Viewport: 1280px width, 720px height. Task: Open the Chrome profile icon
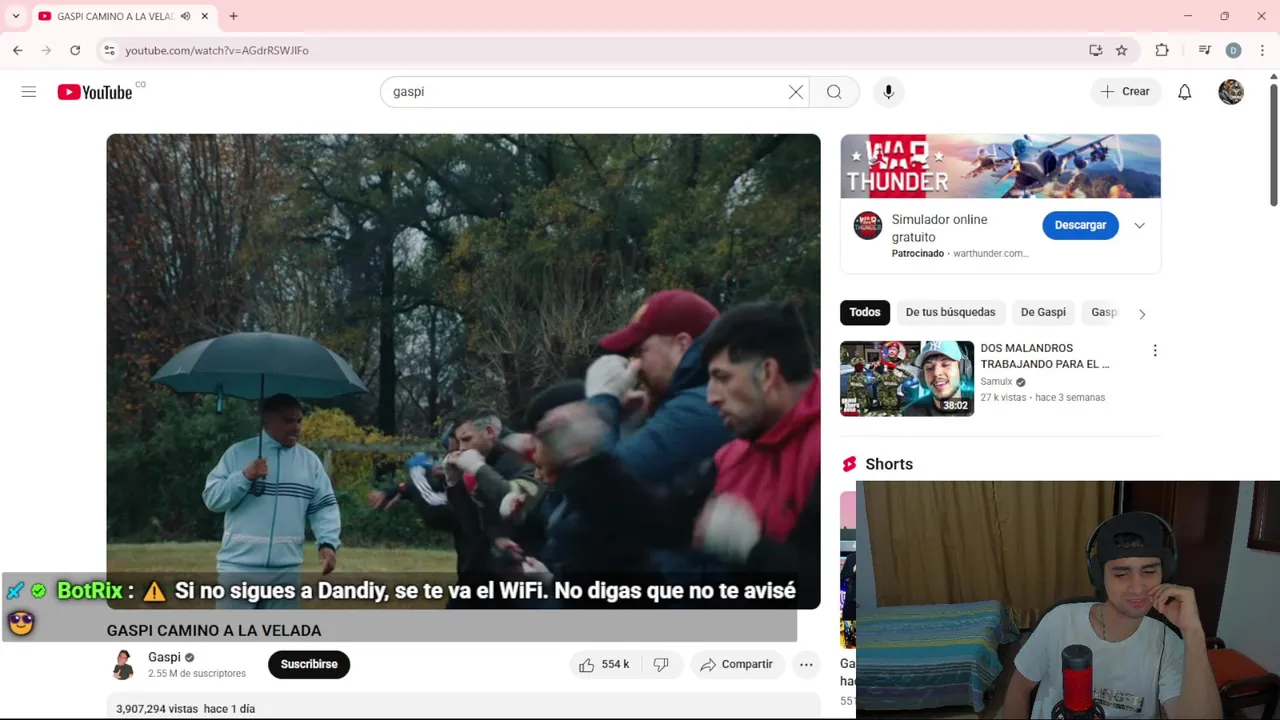1233,50
